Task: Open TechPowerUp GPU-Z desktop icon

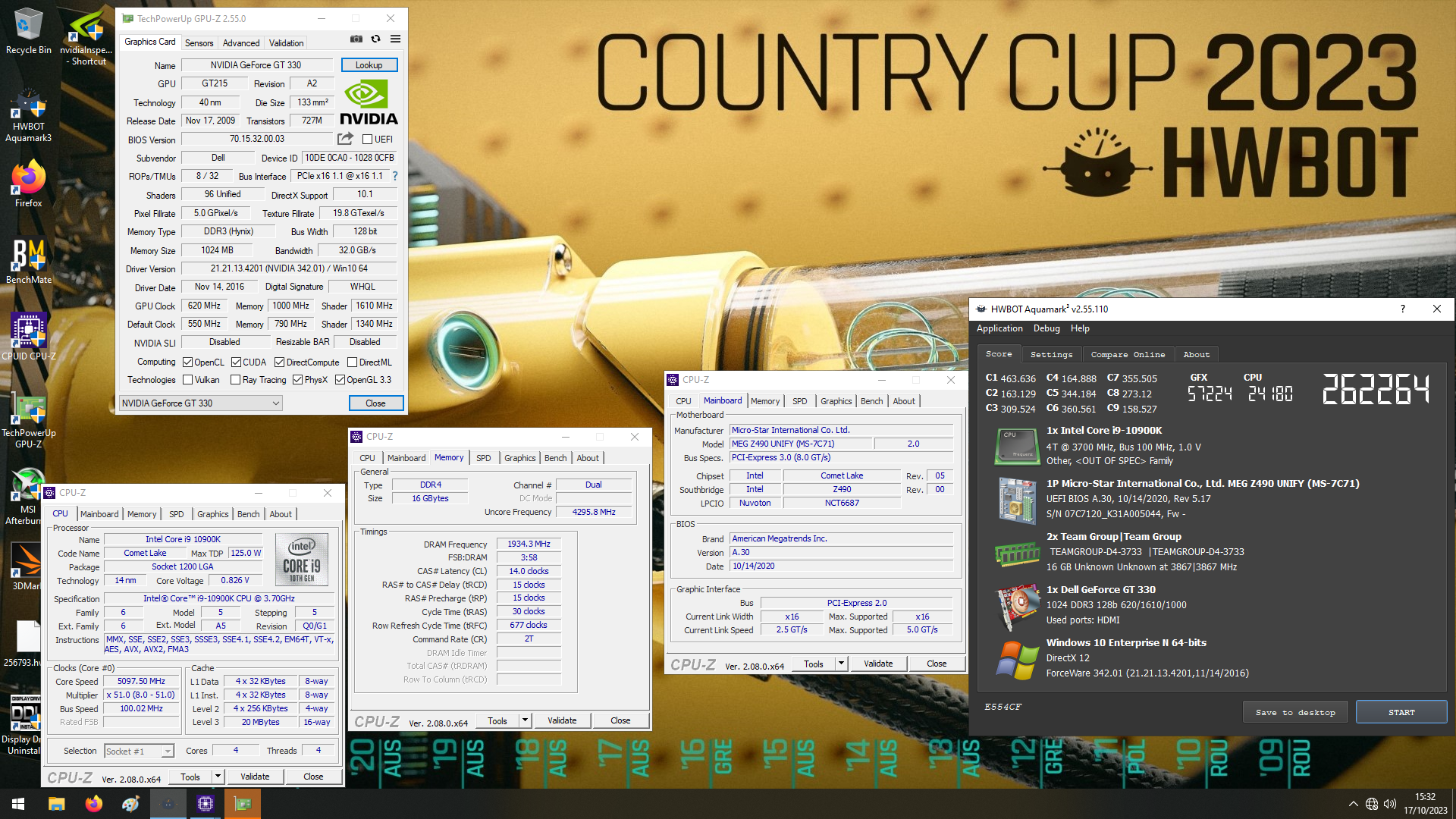Action: (x=28, y=421)
